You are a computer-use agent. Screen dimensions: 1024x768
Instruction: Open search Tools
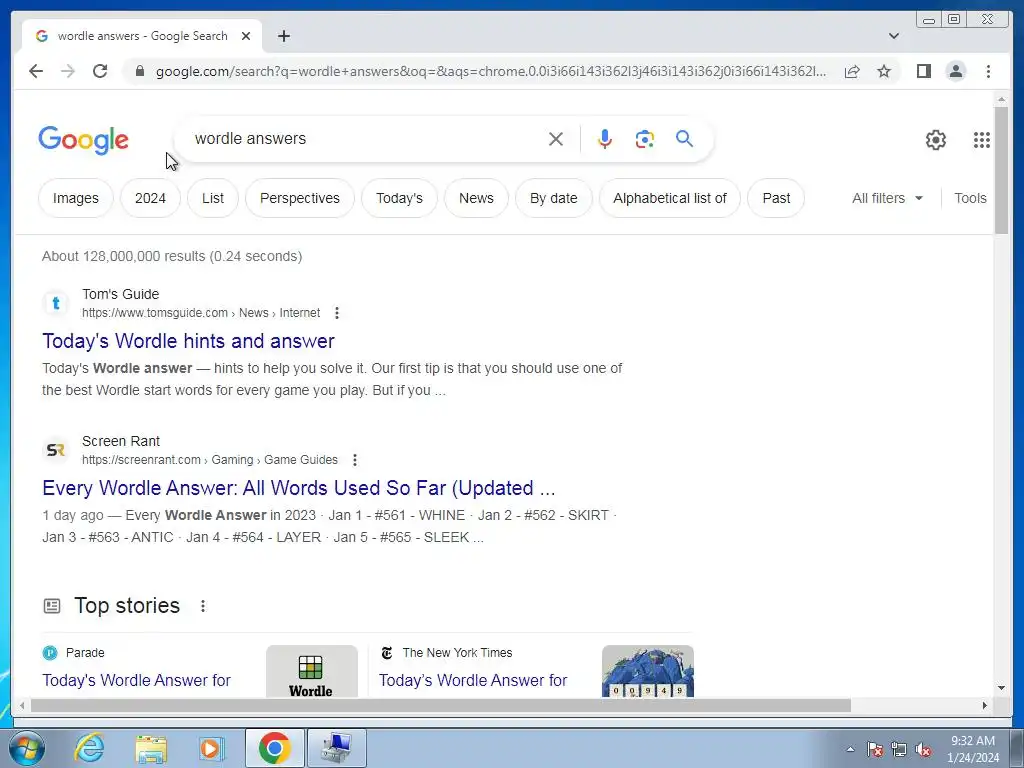[970, 198]
